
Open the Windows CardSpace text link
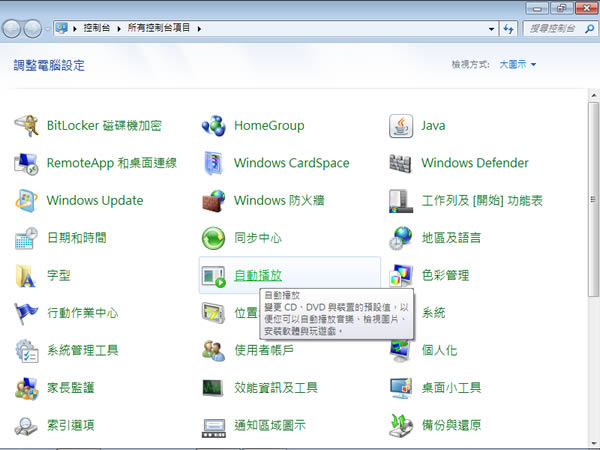(x=292, y=163)
